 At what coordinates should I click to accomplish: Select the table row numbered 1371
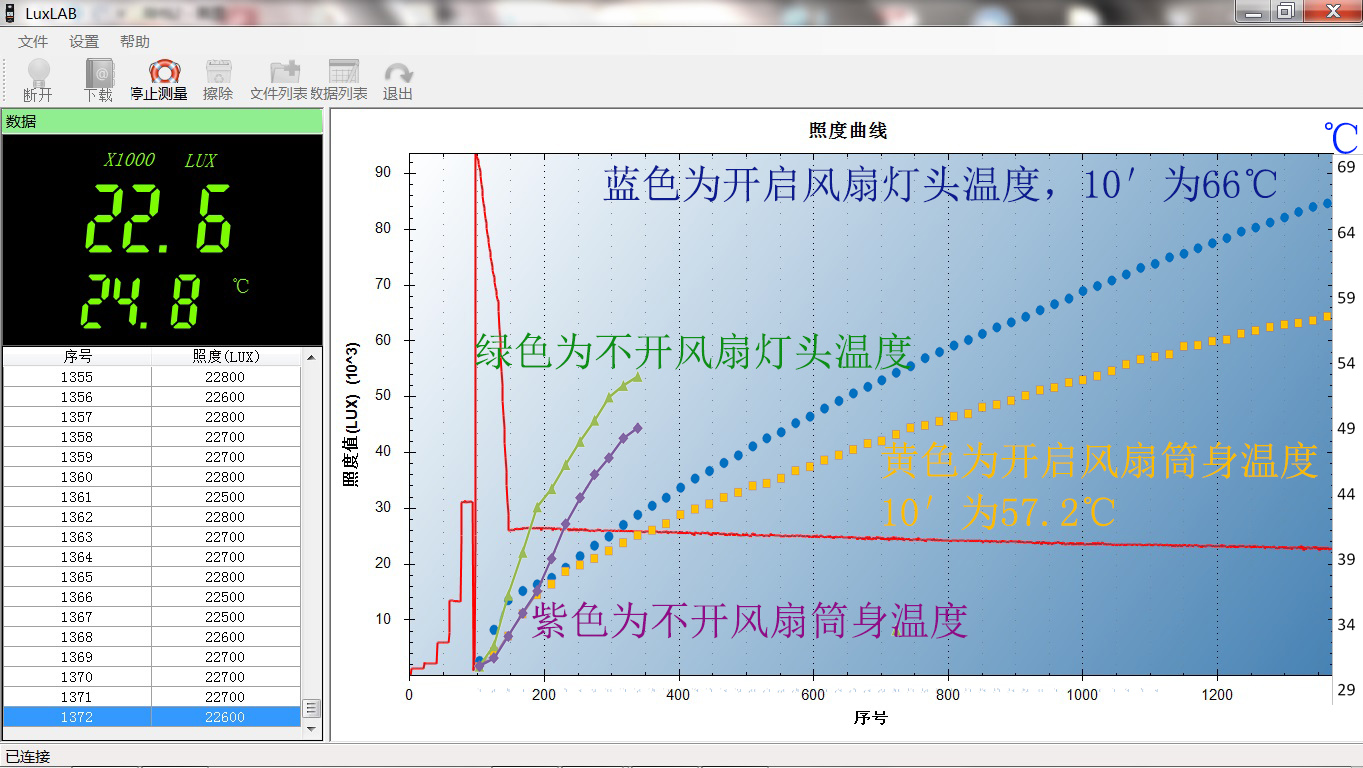click(x=152, y=697)
